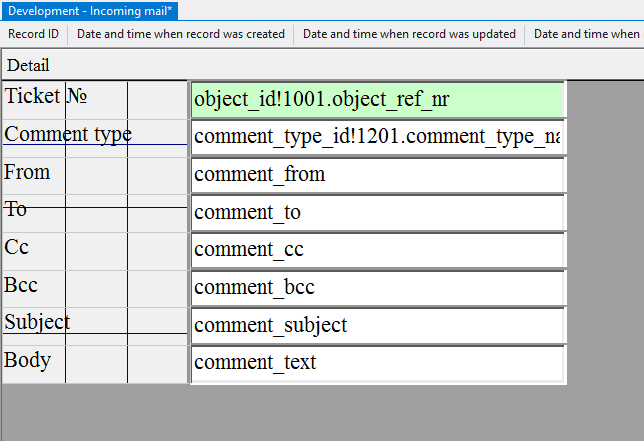
Task: Select the Ticket № label
Action: pyautogui.click(x=46, y=97)
